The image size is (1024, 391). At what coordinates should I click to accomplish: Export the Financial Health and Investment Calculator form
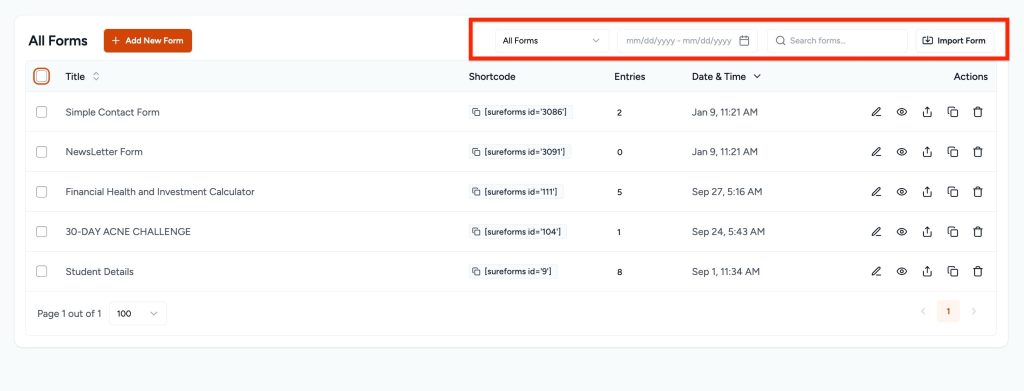point(927,192)
